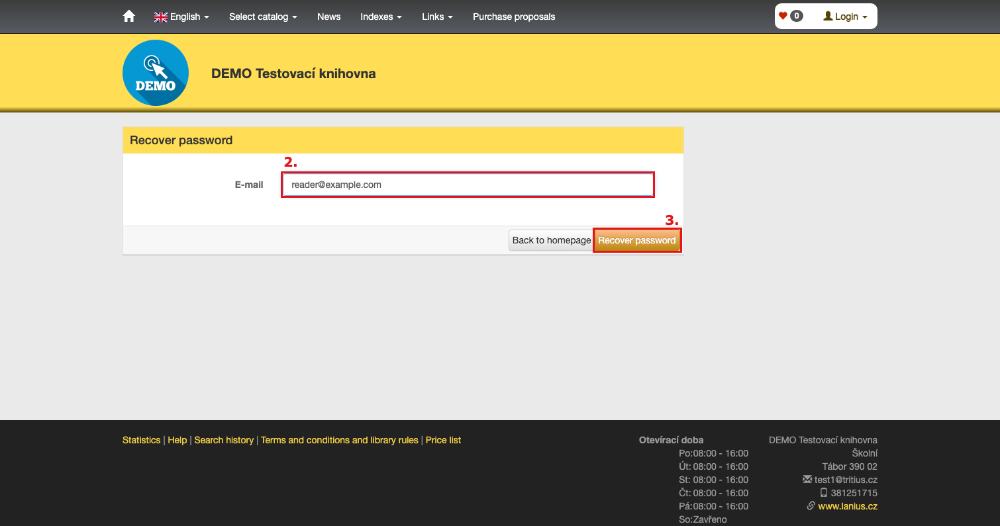Click the phone icon beside 381251715
The height and width of the screenshot is (526, 1000).
tap(823, 493)
